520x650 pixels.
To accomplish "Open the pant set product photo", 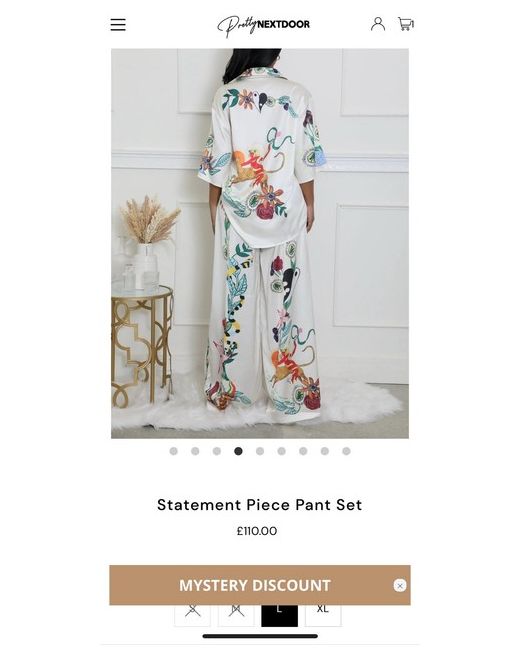I will pos(260,243).
